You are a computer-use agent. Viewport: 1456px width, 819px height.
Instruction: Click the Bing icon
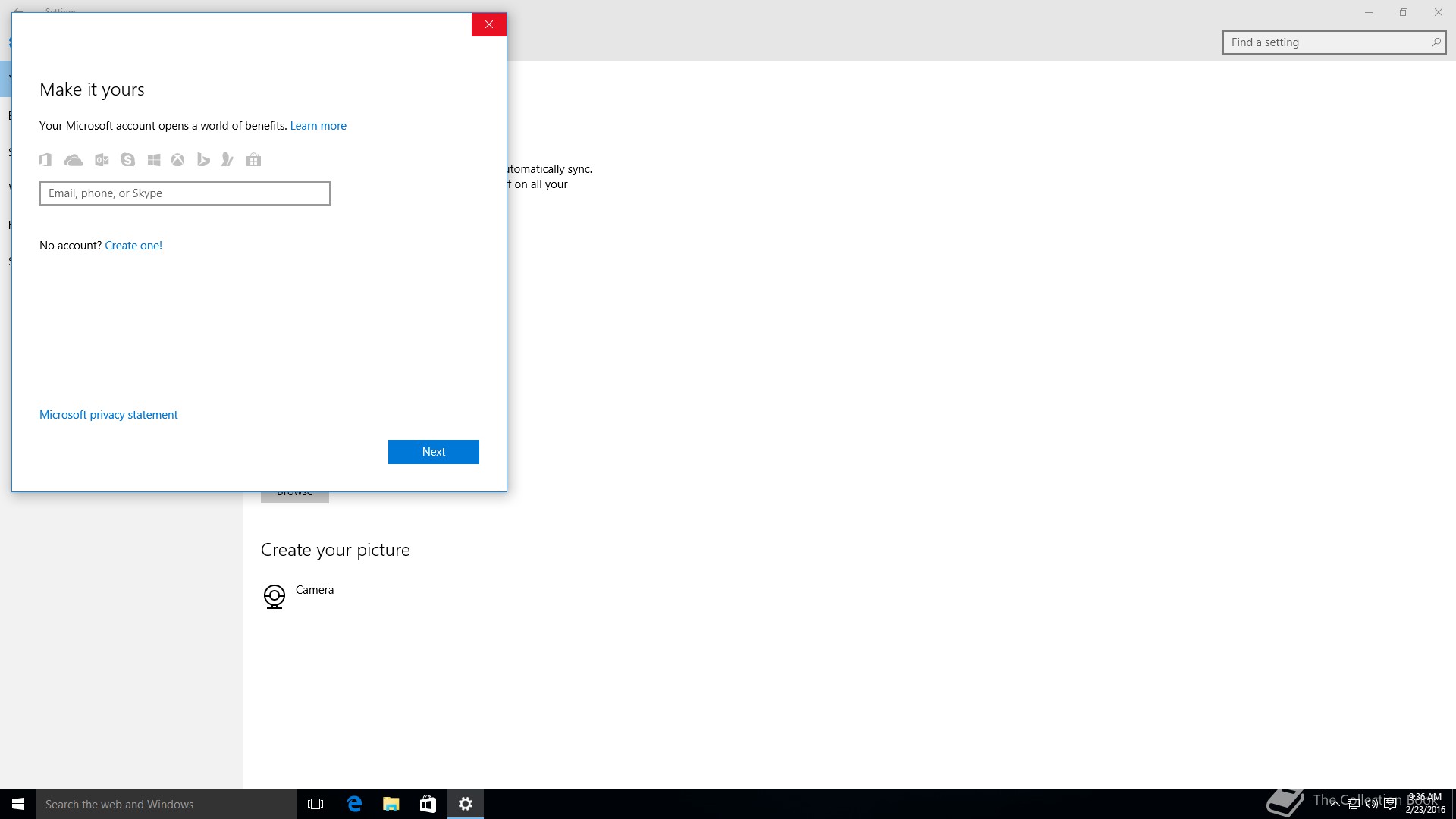pos(203,159)
